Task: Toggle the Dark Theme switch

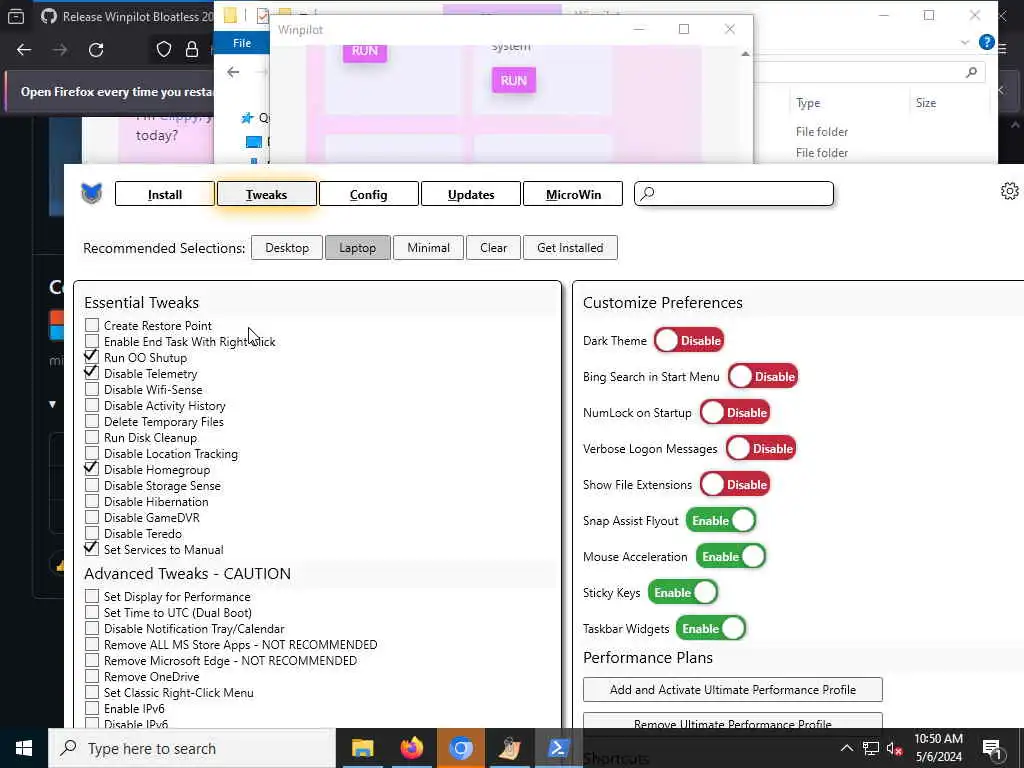Action: 689,340
